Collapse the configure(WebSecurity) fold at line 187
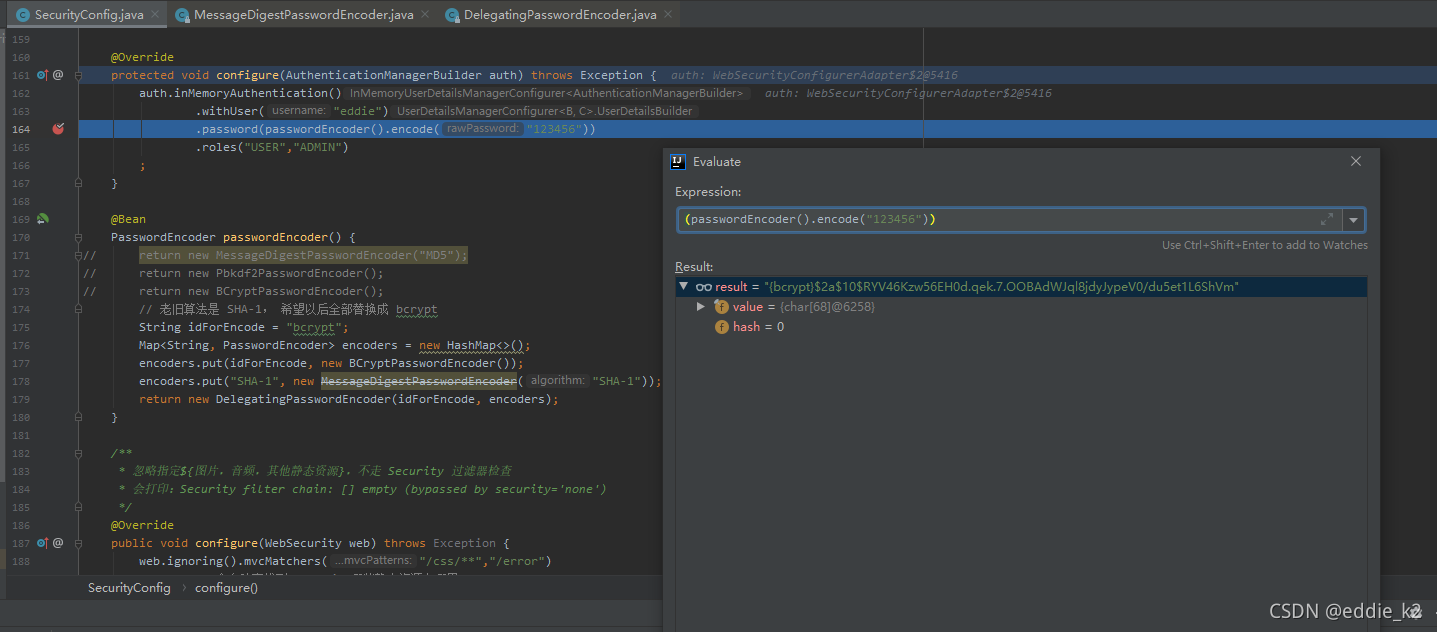This screenshot has height=632, width=1437. pos(78,543)
